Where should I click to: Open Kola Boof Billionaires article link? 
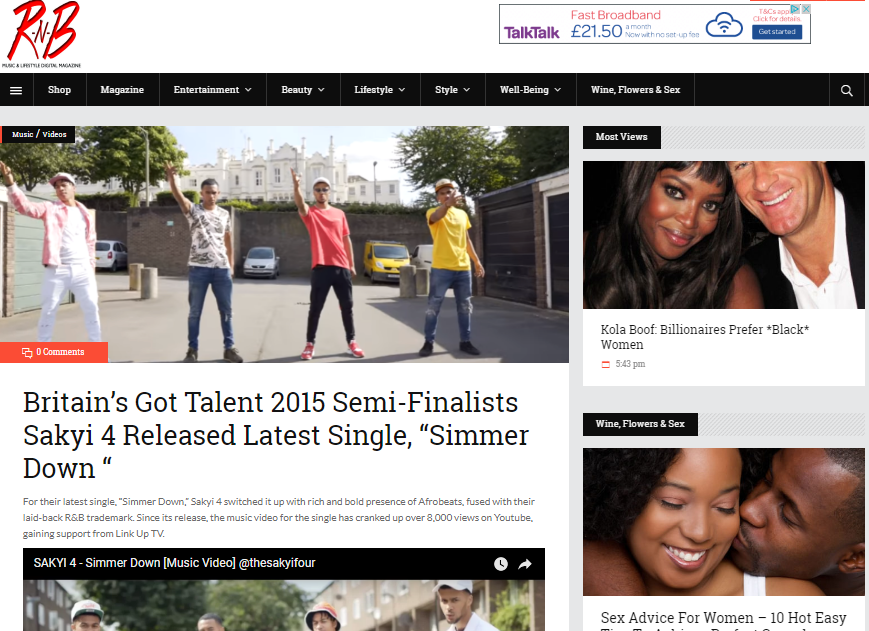[x=704, y=337]
